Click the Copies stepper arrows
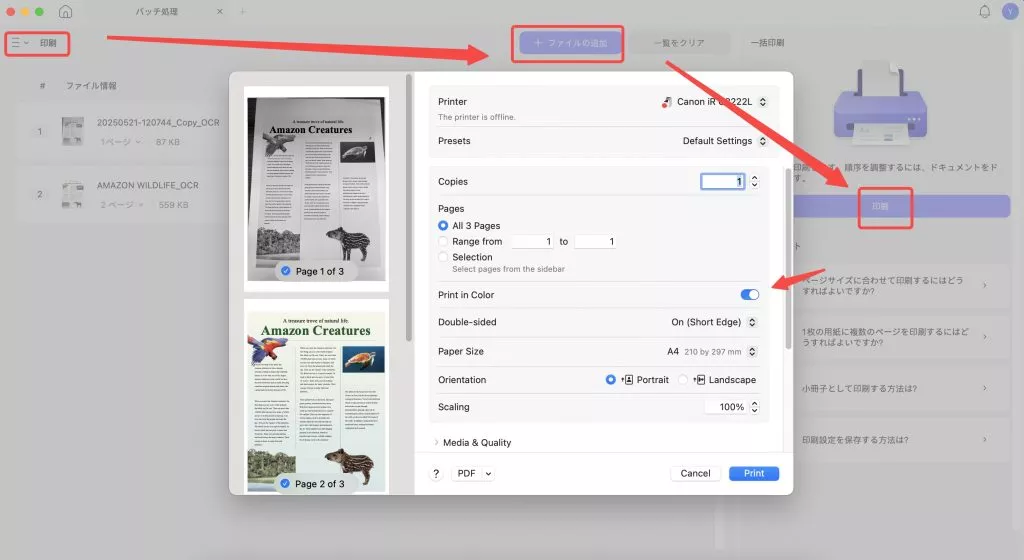Image resolution: width=1024 pixels, height=560 pixels. coord(754,181)
